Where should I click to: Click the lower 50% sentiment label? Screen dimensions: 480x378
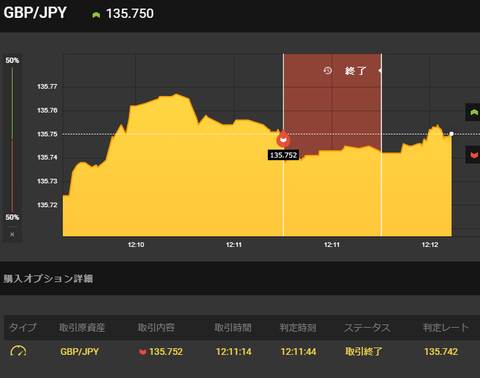[x=12, y=217]
